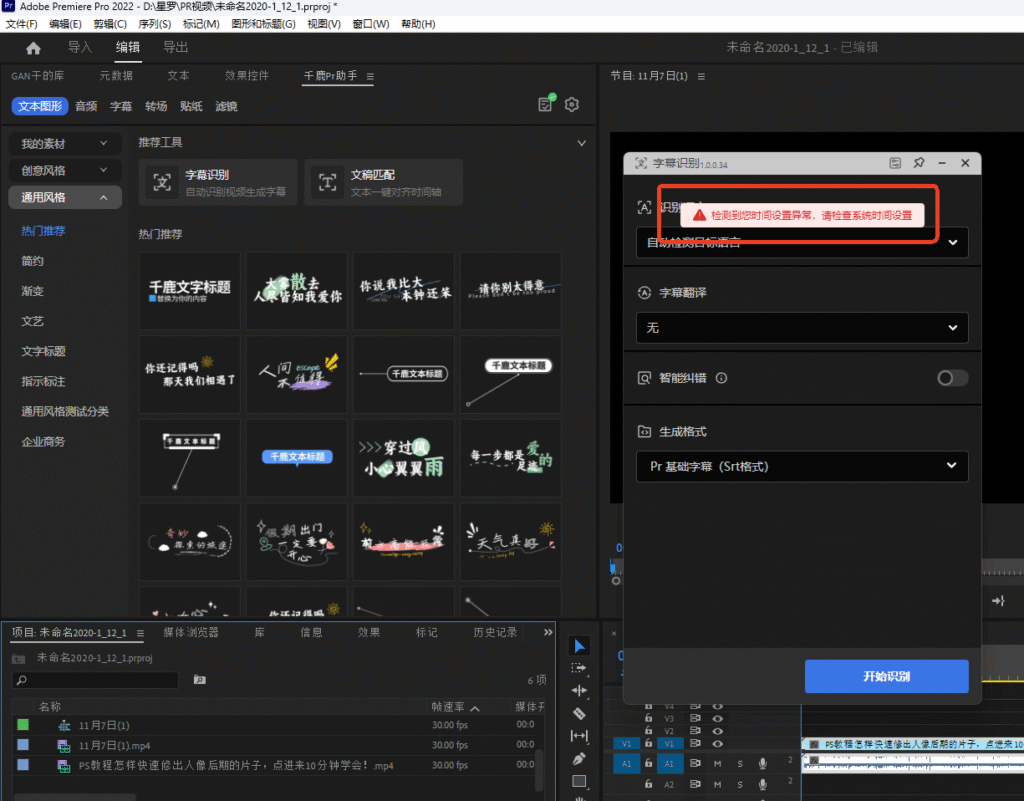Click the info icon beside 智能纠错
The width and height of the screenshot is (1024, 801).
[721, 378]
